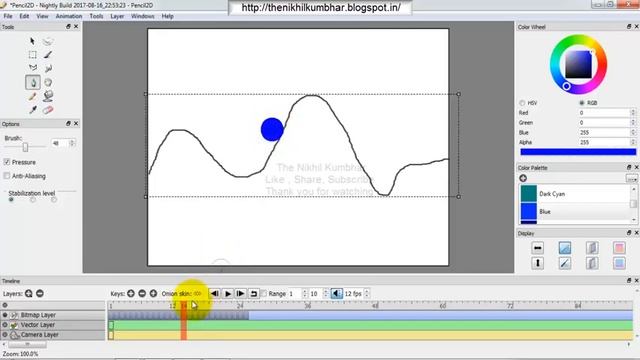Toggle thin lines display icon
Image resolution: width=640 pixels, height=360 pixels.
tap(565, 248)
